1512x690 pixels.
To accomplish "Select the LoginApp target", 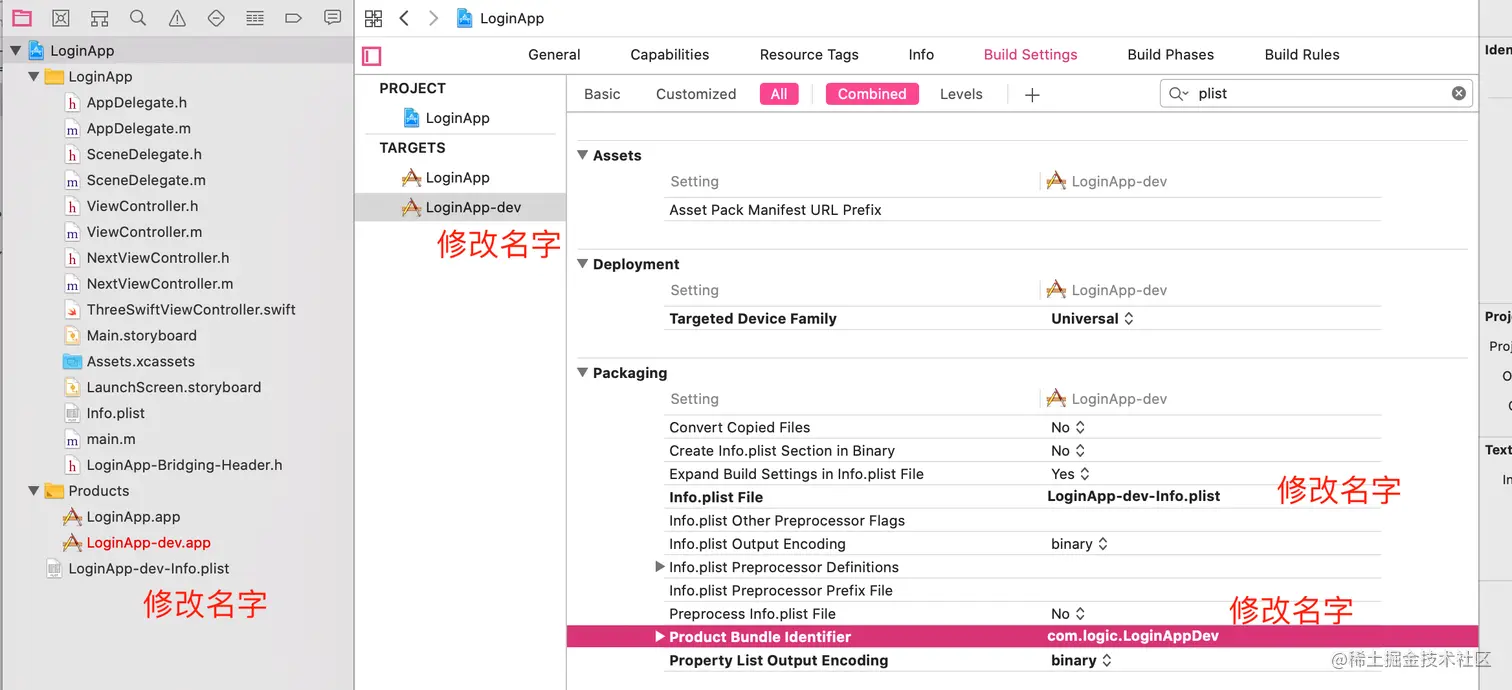I will pos(446,177).
